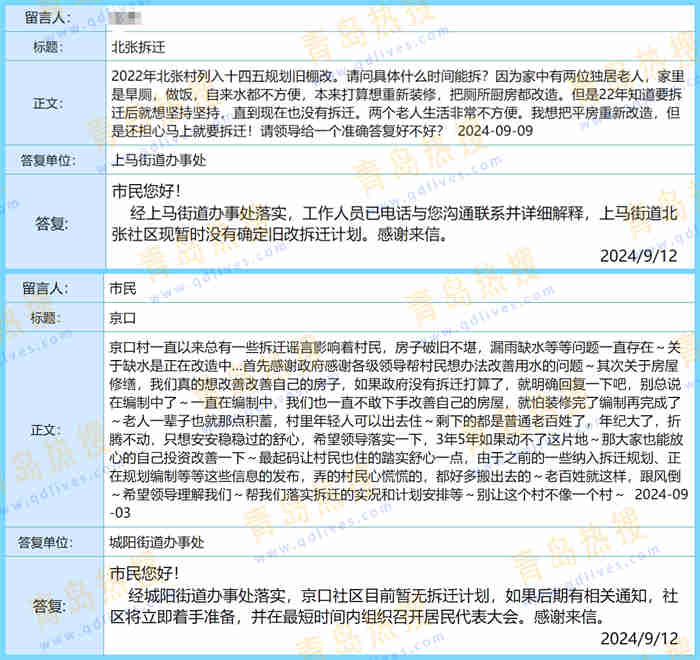Click the blurred poster name in first message
The width and height of the screenshot is (700, 660).
[125, 18]
